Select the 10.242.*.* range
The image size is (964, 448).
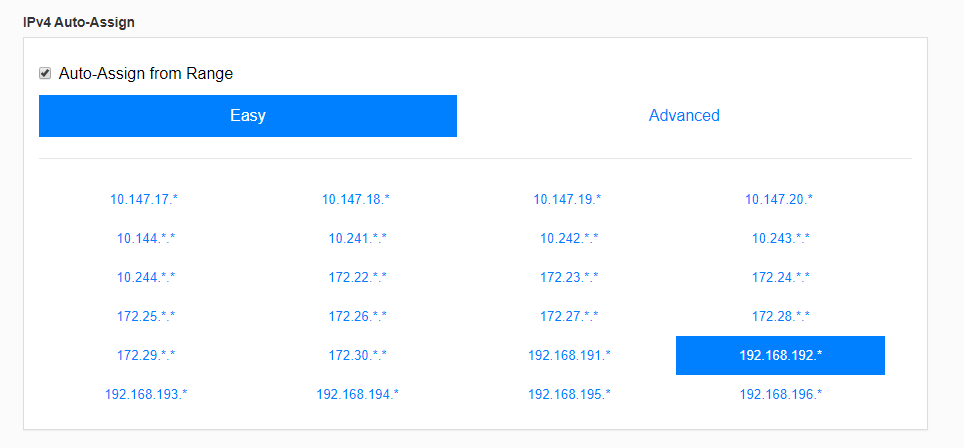(x=569, y=238)
